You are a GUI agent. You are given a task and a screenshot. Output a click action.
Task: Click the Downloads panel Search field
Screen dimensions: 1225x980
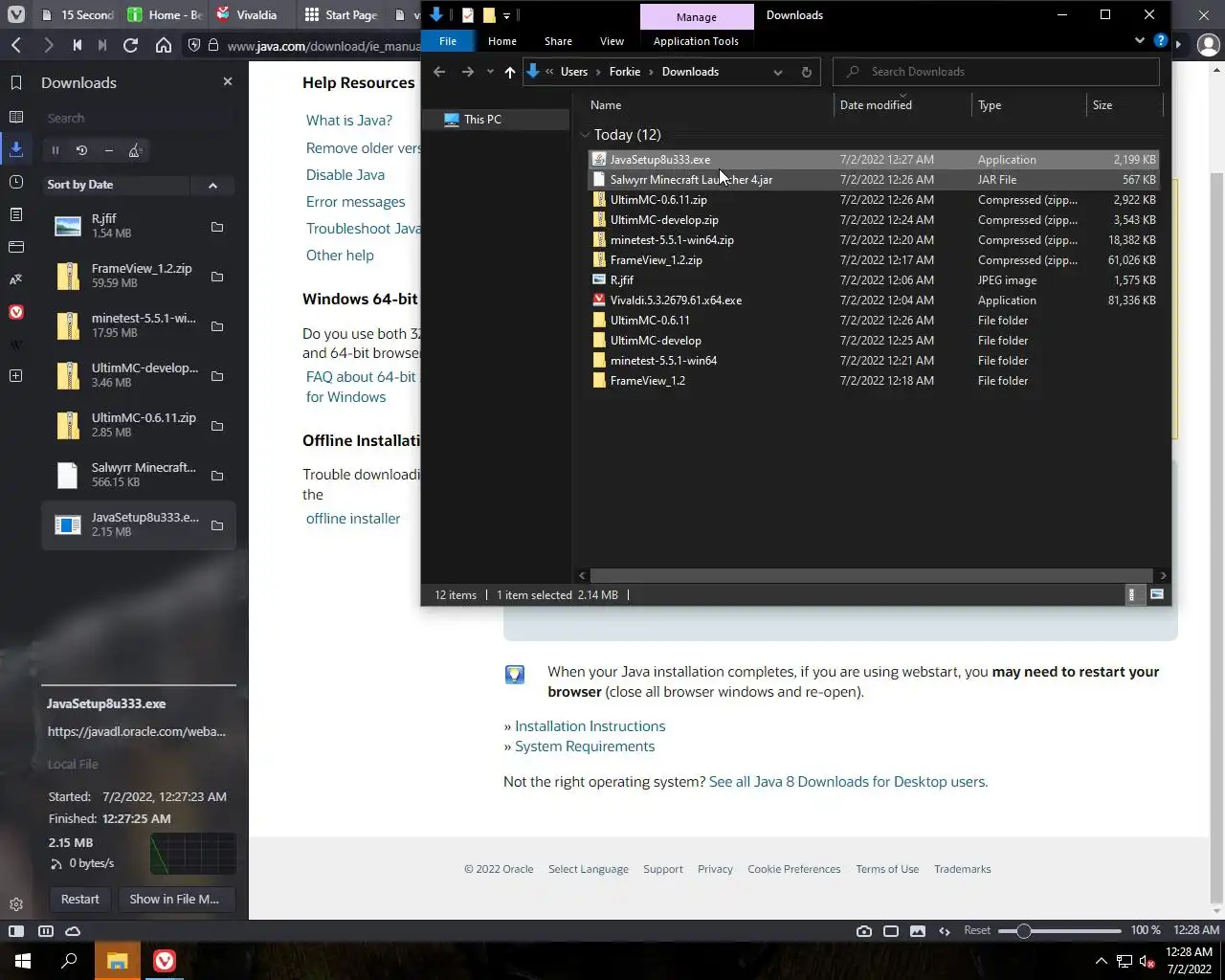tap(139, 118)
